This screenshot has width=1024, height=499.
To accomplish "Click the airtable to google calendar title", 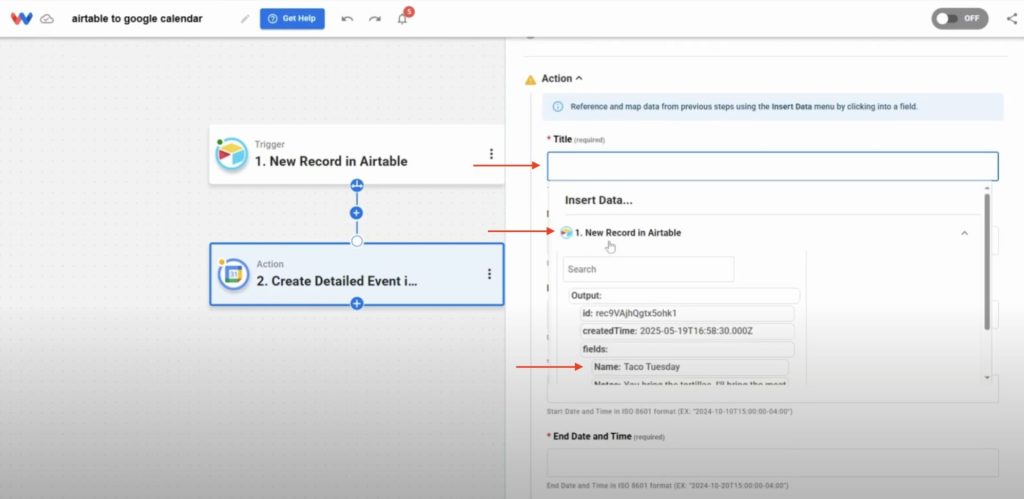I will (x=137, y=19).
